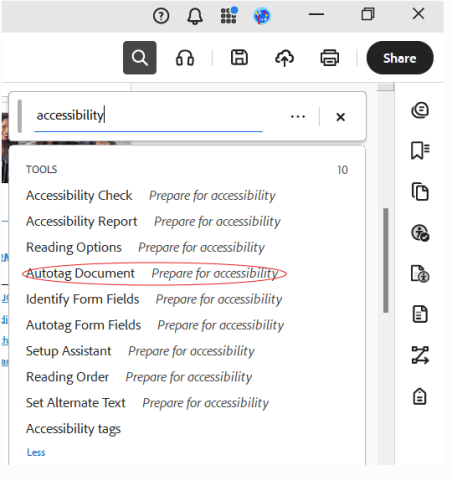452x480 pixels.
Task: Open the Accessibility Check sidebar icon
Action: (420, 232)
